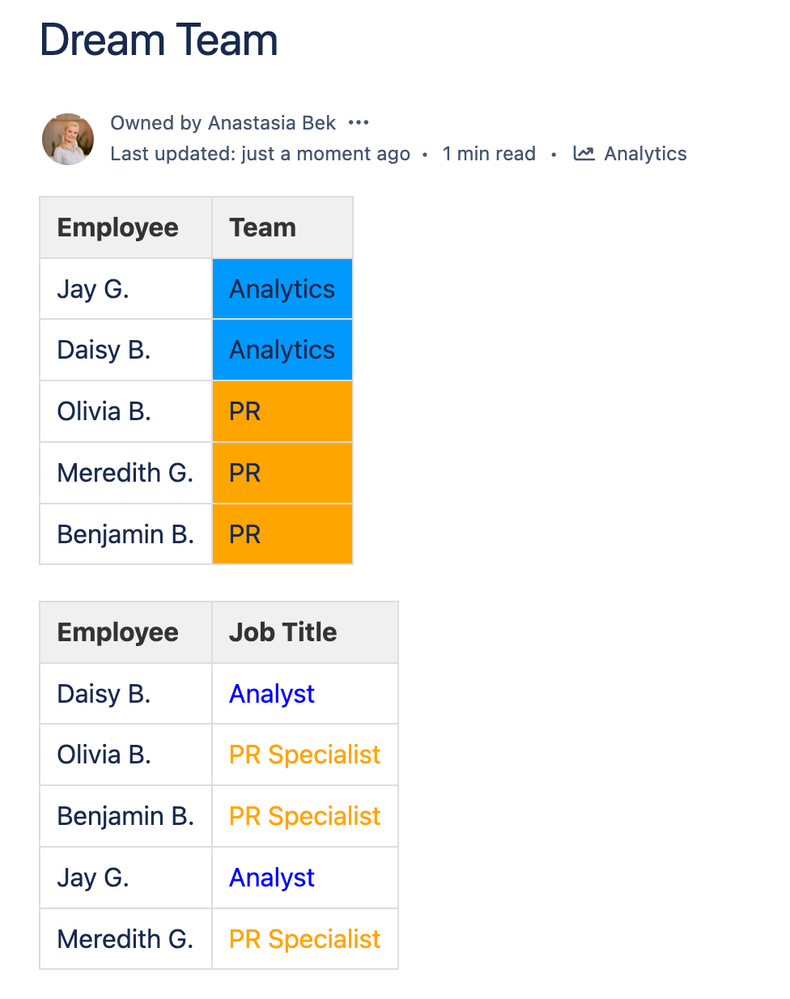The height and width of the screenshot is (999, 790).
Task: Select Daisy B.'s blue Analytics cell
Action: [282, 350]
